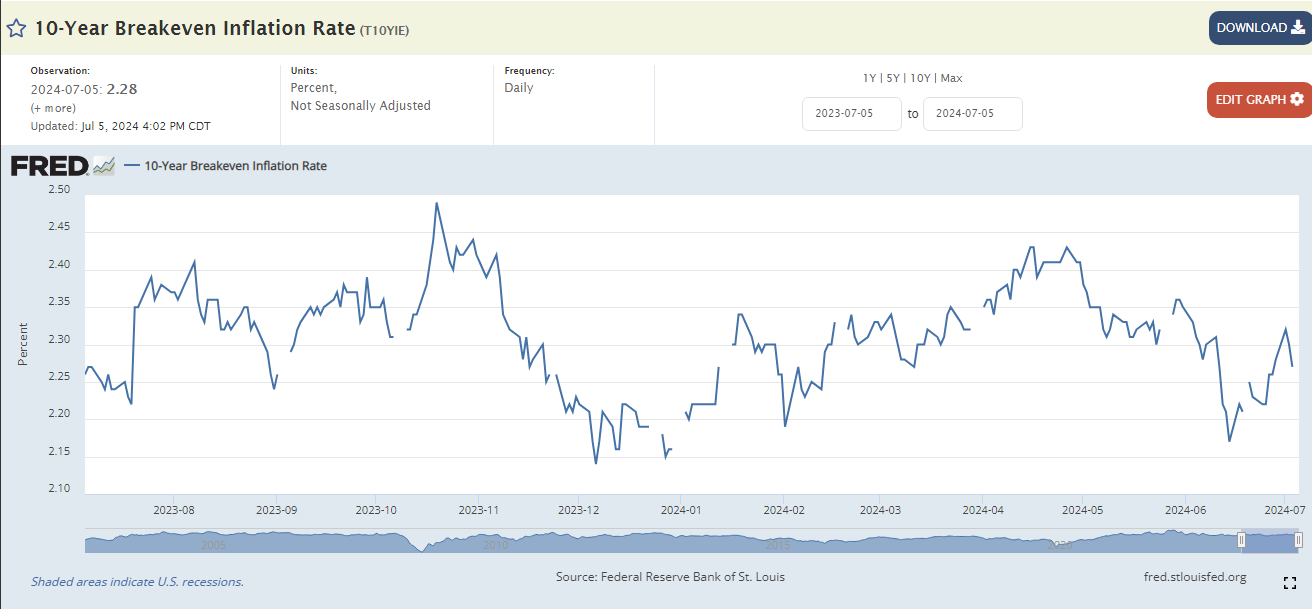
Task: Open the chart in fullscreen view
Action: [1290, 583]
